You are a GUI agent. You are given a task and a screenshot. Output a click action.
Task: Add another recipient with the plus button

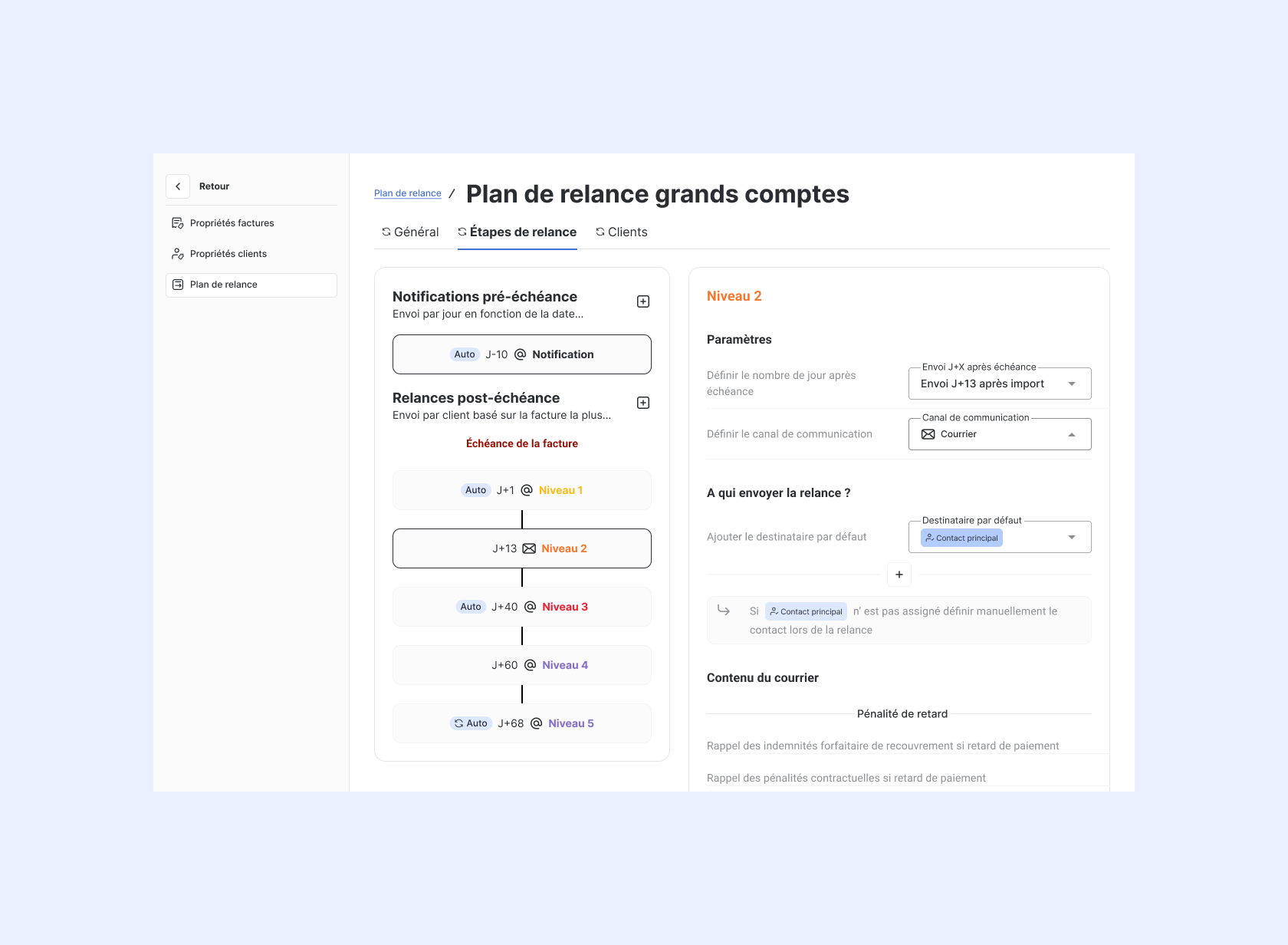pyautogui.click(x=899, y=575)
